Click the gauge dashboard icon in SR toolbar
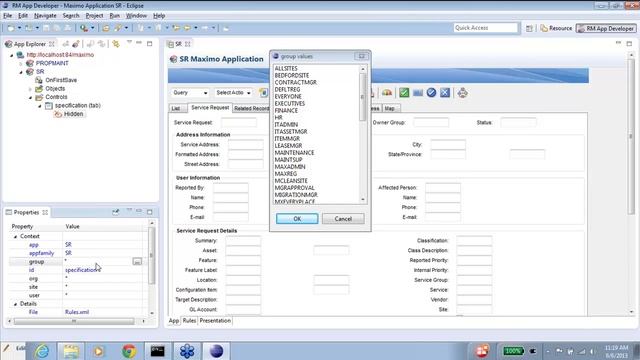 387,93
